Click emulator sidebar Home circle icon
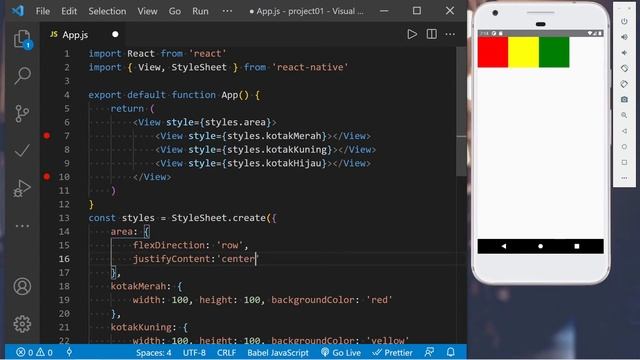 624,147
